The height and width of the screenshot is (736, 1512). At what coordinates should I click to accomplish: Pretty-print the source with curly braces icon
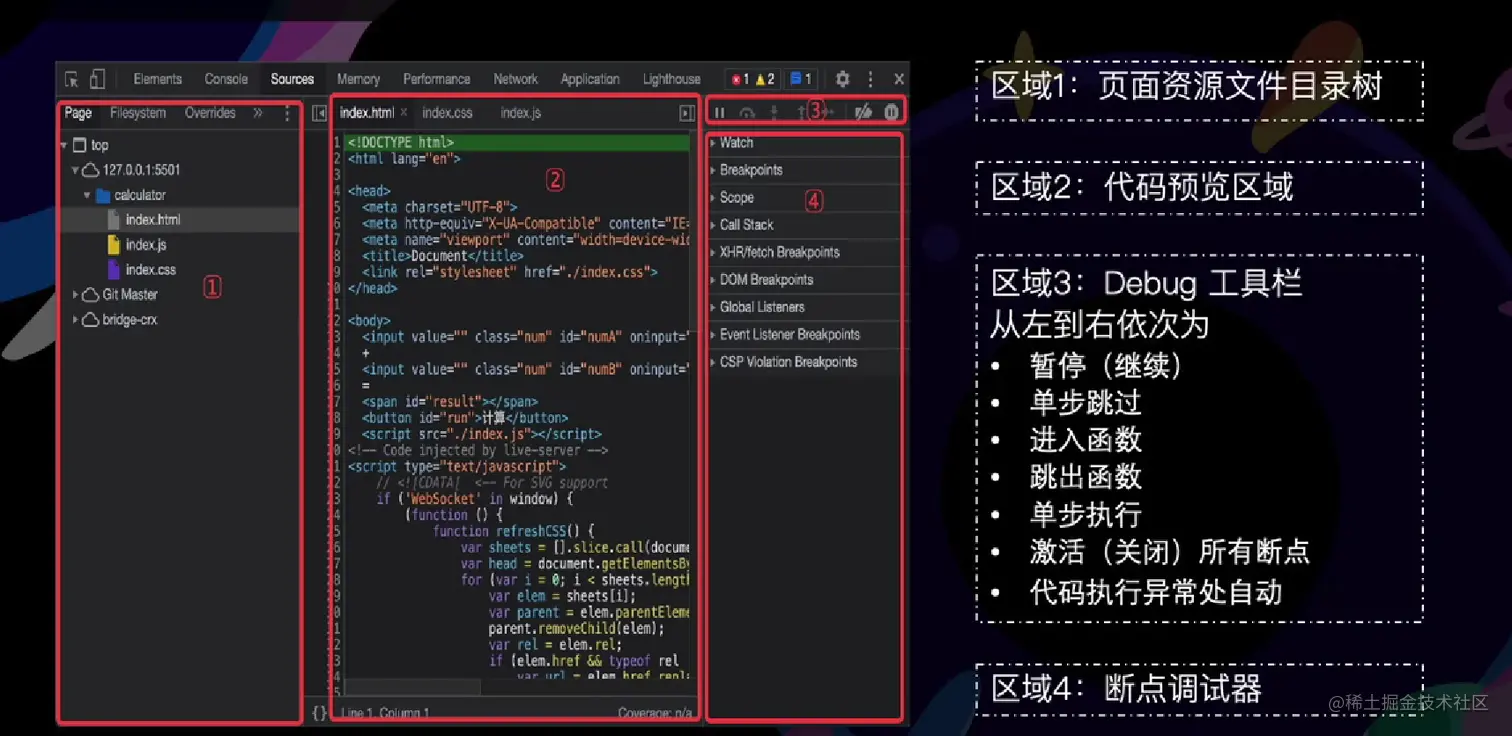pos(319,713)
